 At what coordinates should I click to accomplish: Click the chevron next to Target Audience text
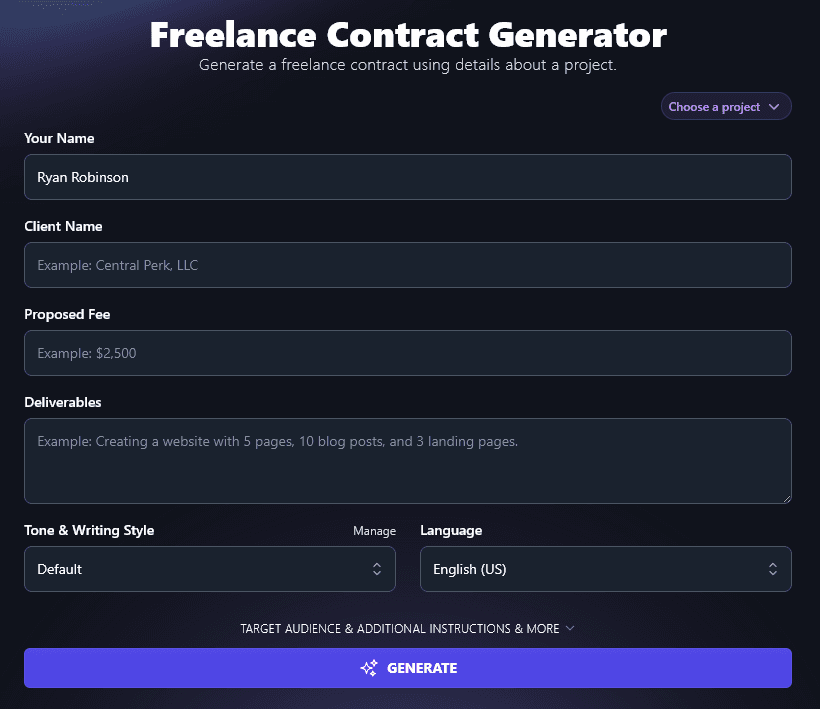[570, 629]
